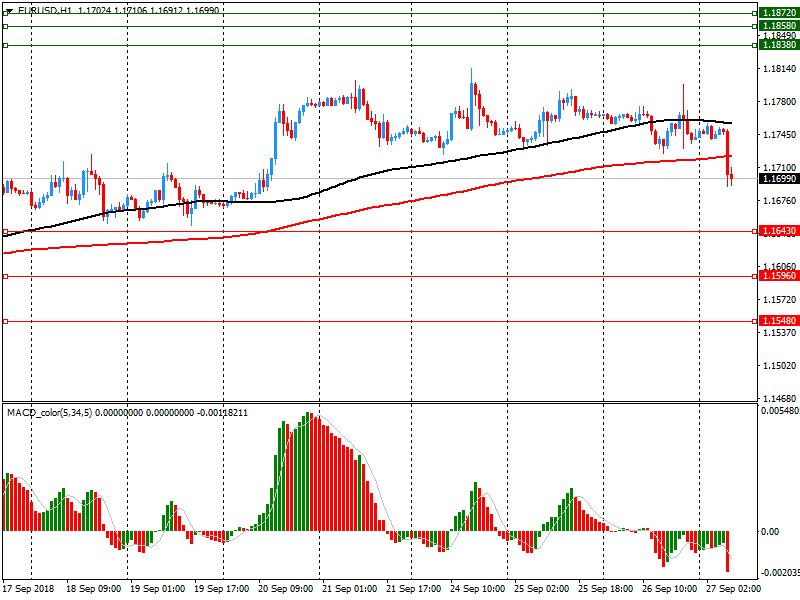This screenshot has height=600, width=800.
Task: Click the red 1.15960 price level label
Action: [x=778, y=275]
